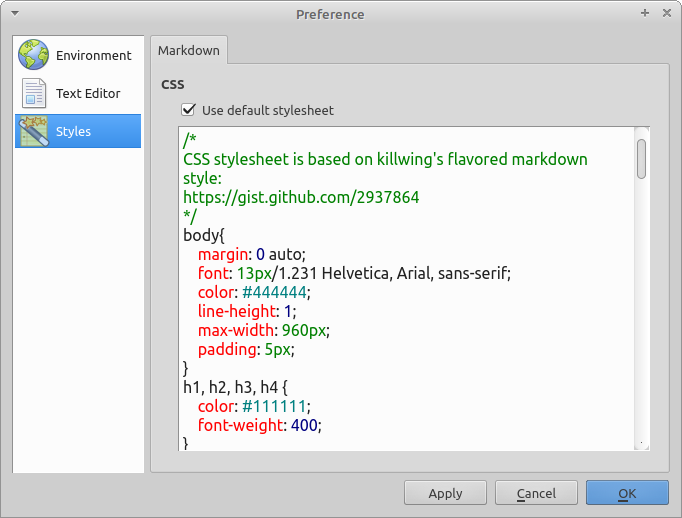Switch to the Markdown tab
This screenshot has width=682, height=518.
coord(189,50)
